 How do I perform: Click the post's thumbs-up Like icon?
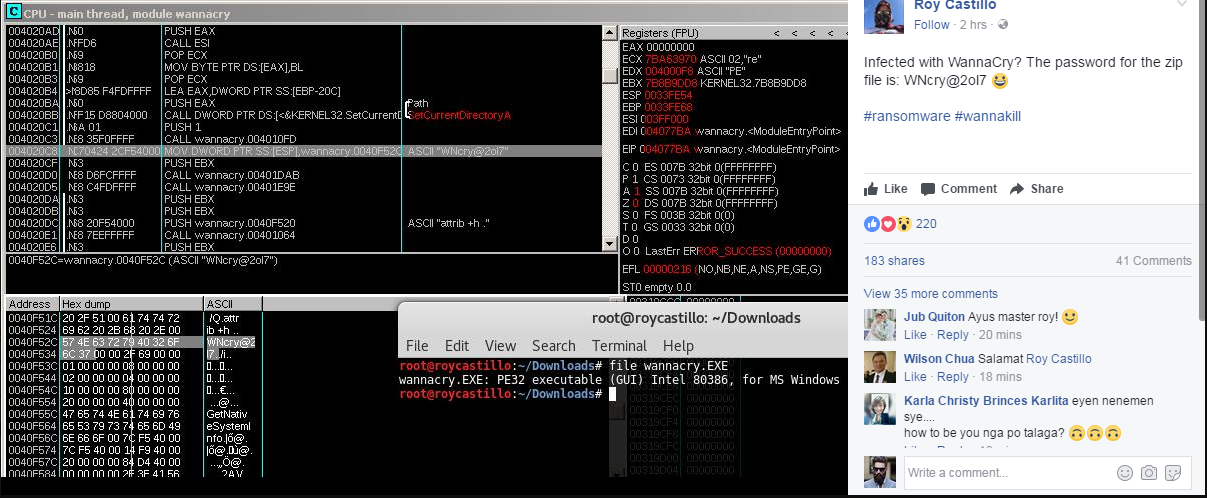click(871, 189)
